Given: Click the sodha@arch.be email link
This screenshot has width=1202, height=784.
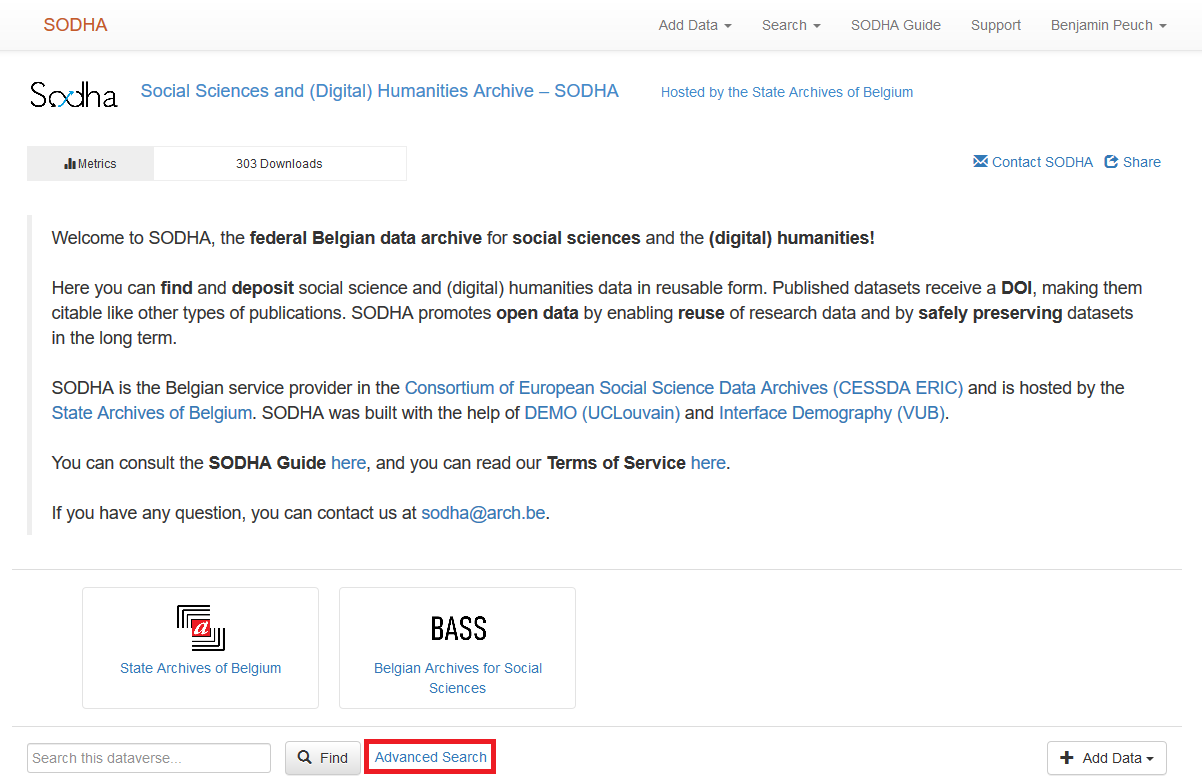Looking at the screenshot, I should pyautogui.click(x=483, y=513).
